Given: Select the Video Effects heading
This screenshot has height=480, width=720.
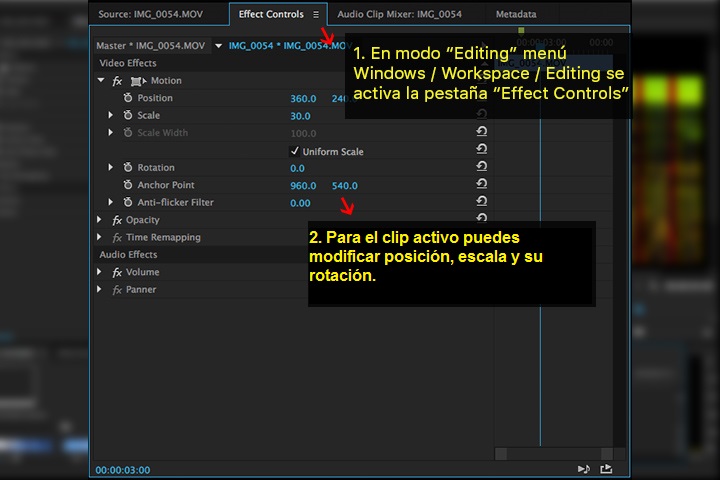Looking at the screenshot, I should point(128,63).
